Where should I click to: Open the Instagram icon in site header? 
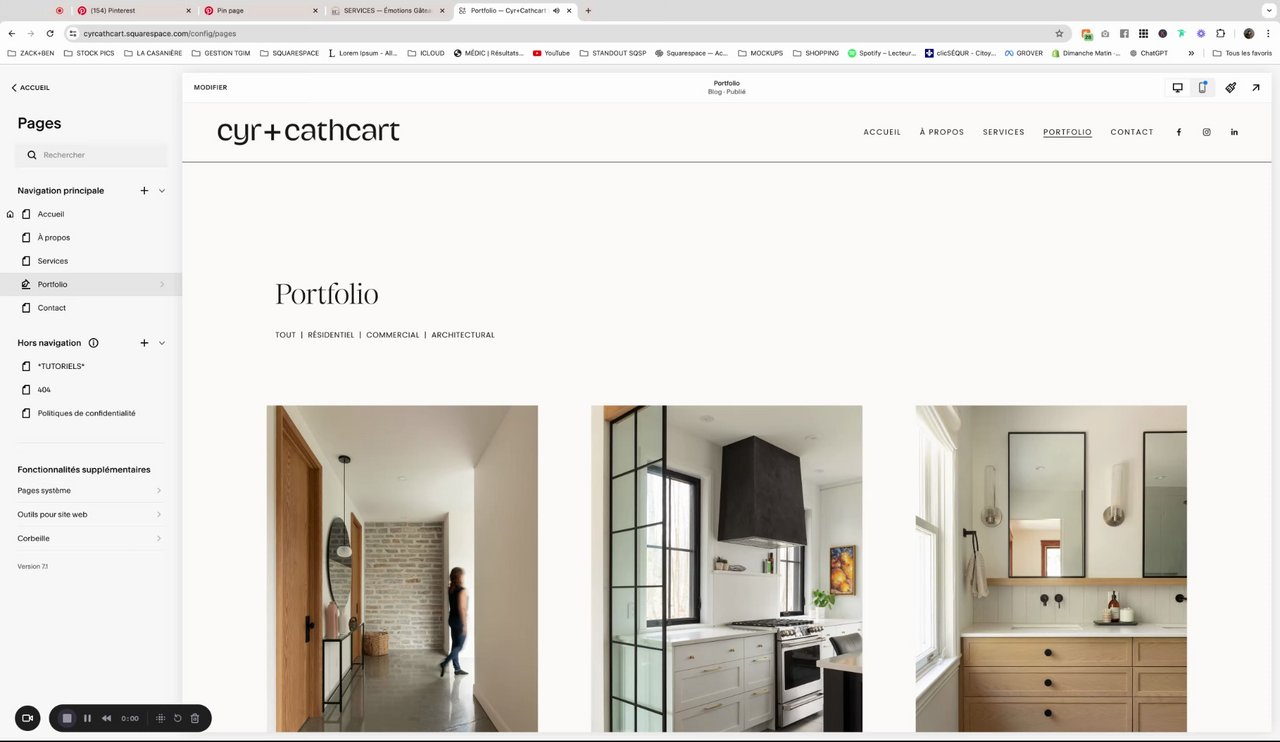point(1206,132)
